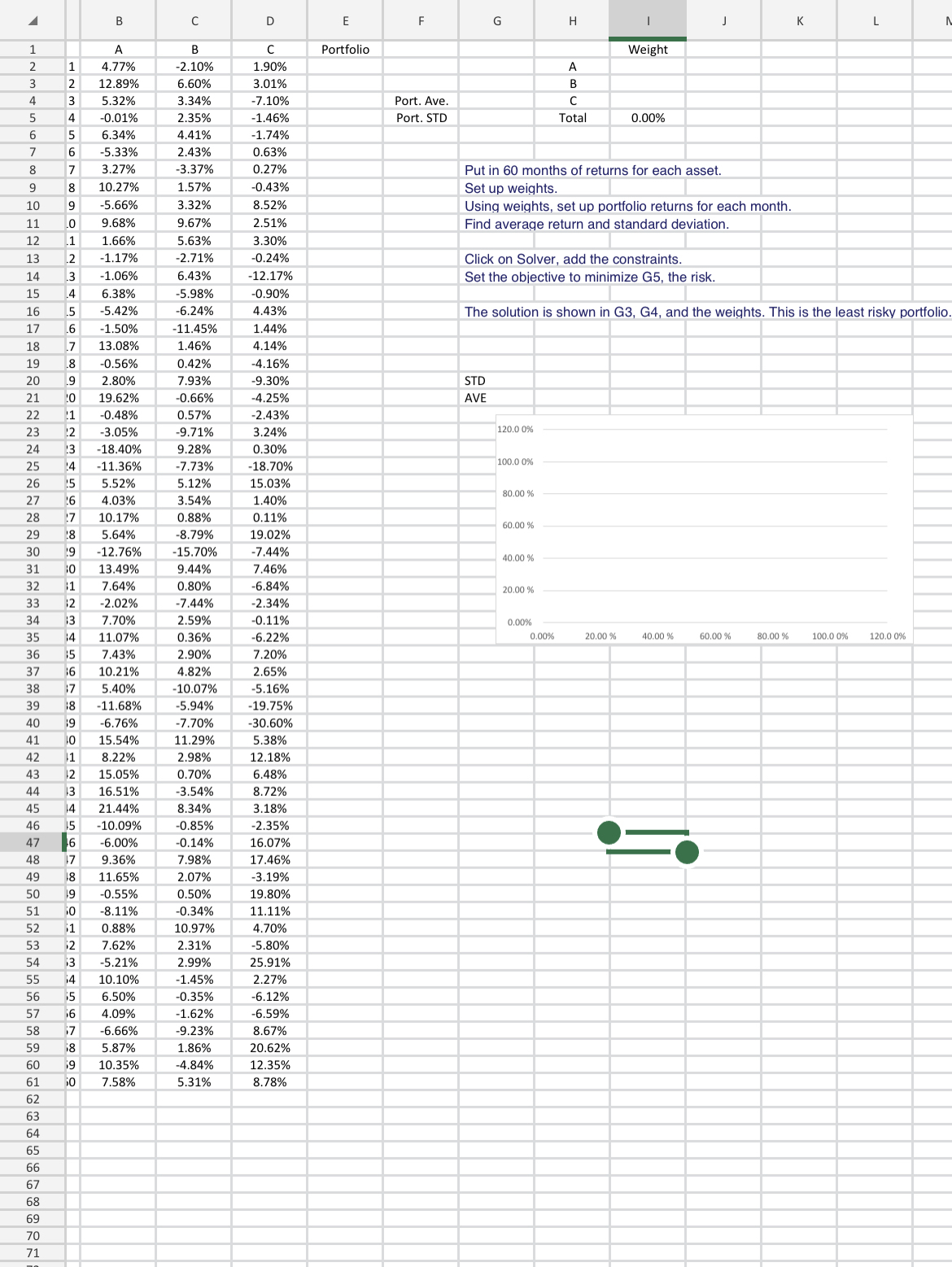Click the instruction text about Solver constraints
This screenshot has height=1267, width=952.
(x=574, y=259)
